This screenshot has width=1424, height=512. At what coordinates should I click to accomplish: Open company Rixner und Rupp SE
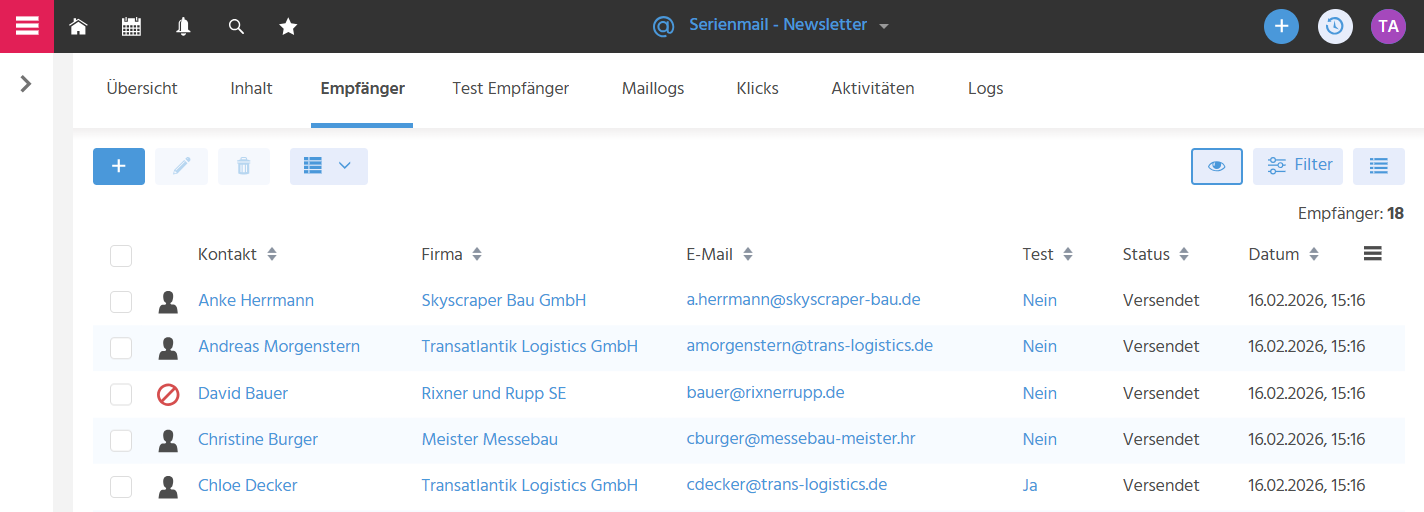coord(494,393)
